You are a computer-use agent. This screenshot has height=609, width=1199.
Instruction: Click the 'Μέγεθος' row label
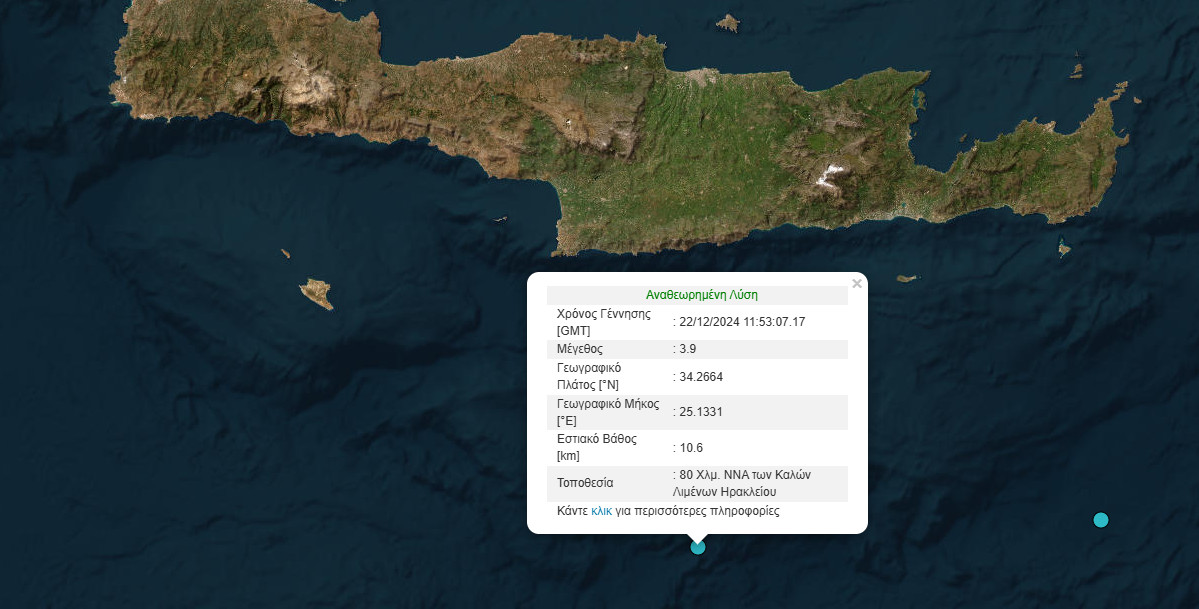tap(580, 349)
